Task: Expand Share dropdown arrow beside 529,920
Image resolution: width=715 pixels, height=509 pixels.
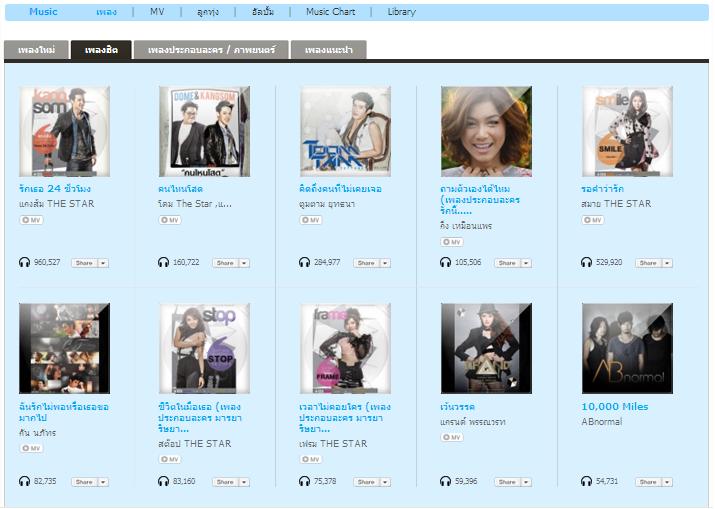Action: coord(667,263)
